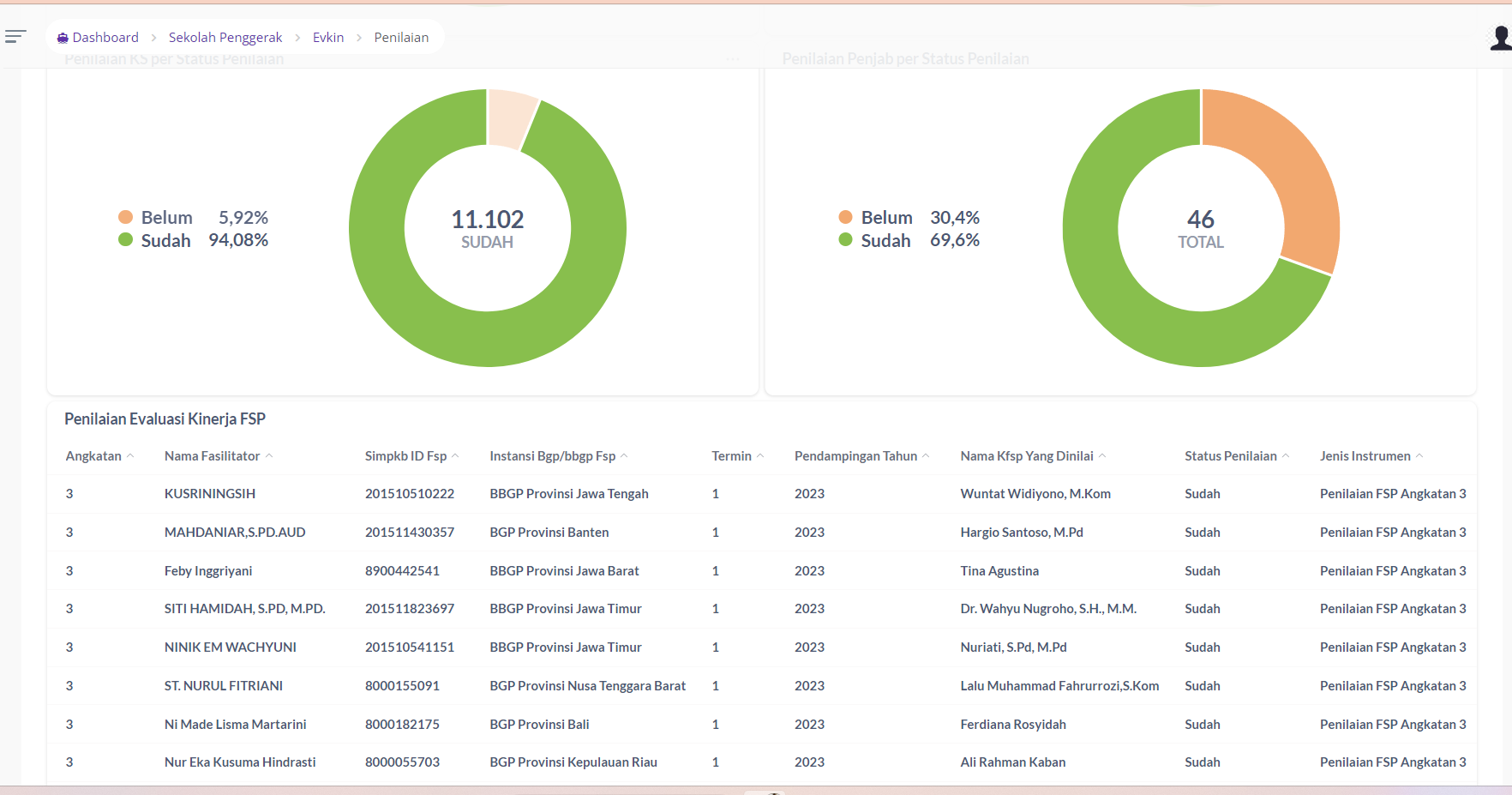The image size is (1512, 795).
Task: Click BGP Provinsi Banten cell
Action: point(549,533)
